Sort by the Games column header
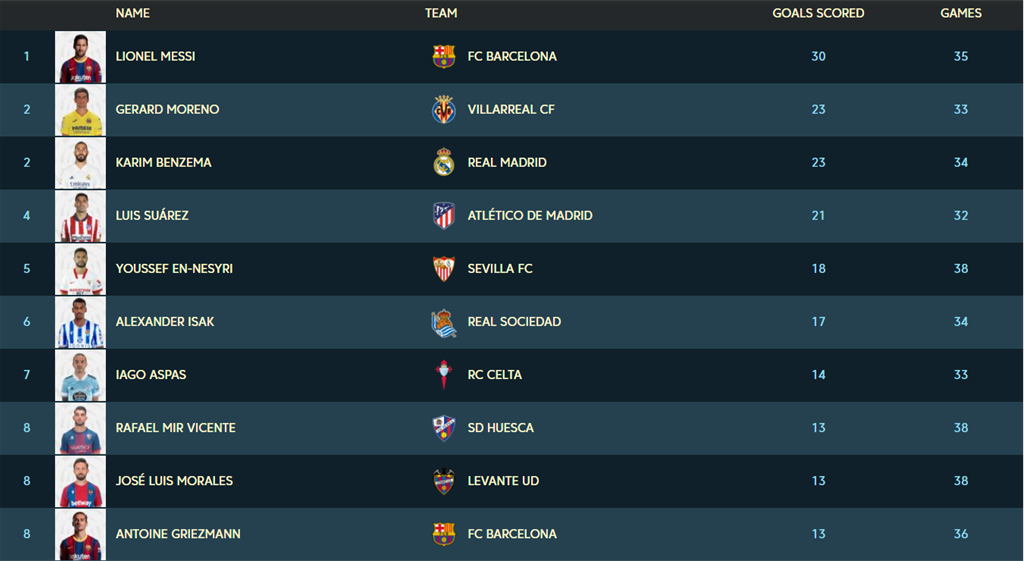The image size is (1024, 561). click(x=961, y=13)
